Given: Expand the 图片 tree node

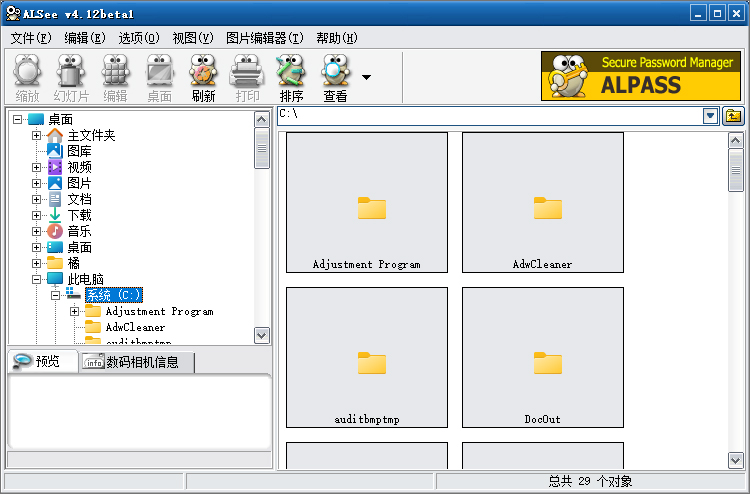Looking at the screenshot, I should pyautogui.click(x=36, y=183).
